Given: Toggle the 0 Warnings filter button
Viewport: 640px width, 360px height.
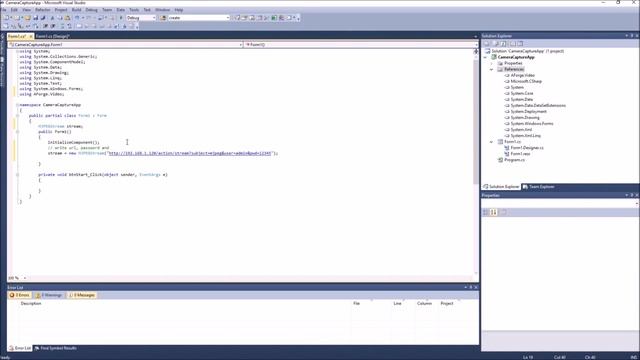Looking at the screenshot, I should 49,295.
